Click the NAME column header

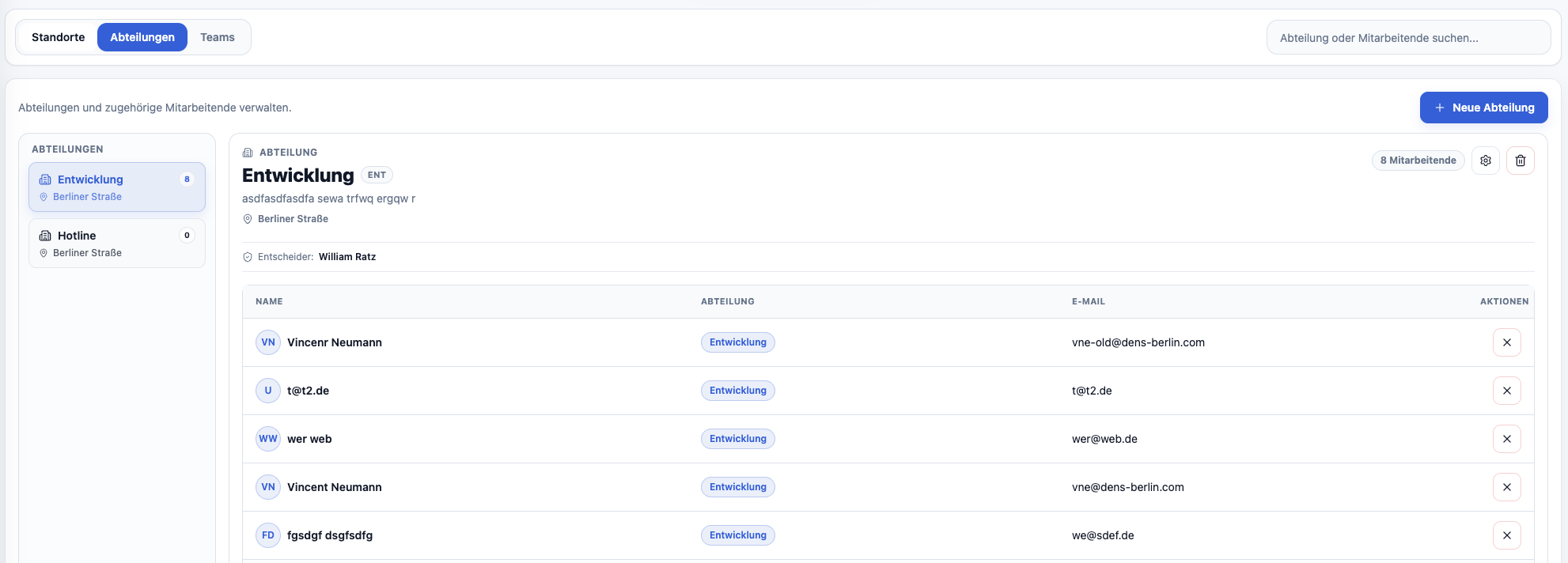tap(269, 301)
